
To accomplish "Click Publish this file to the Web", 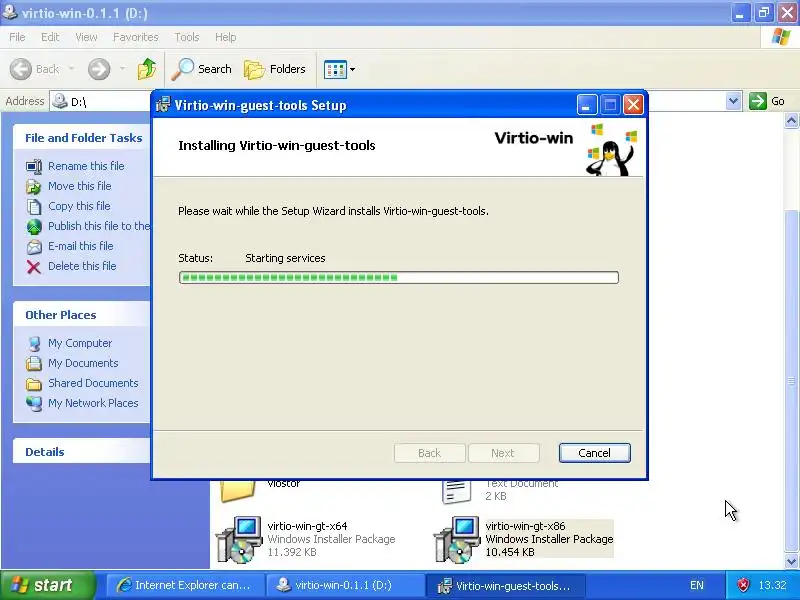I will pos(99,226).
